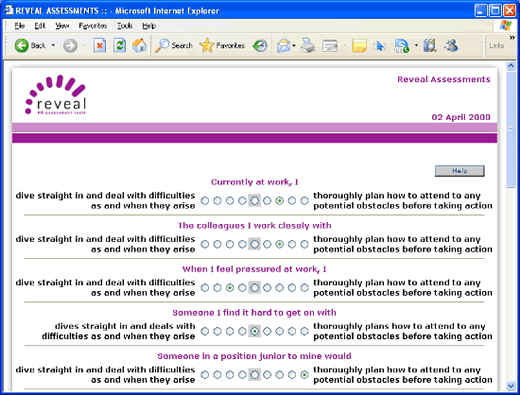Print the page with the printer icon
This screenshot has width=520, height=395.
pos(308,45)
